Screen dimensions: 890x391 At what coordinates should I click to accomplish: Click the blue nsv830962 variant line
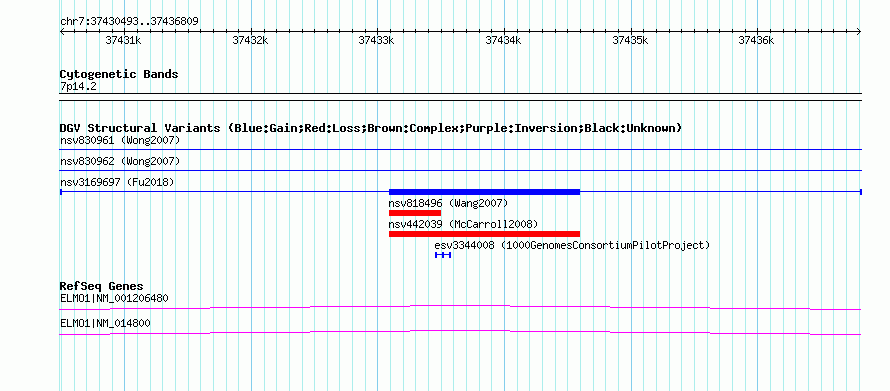point(461,171)
